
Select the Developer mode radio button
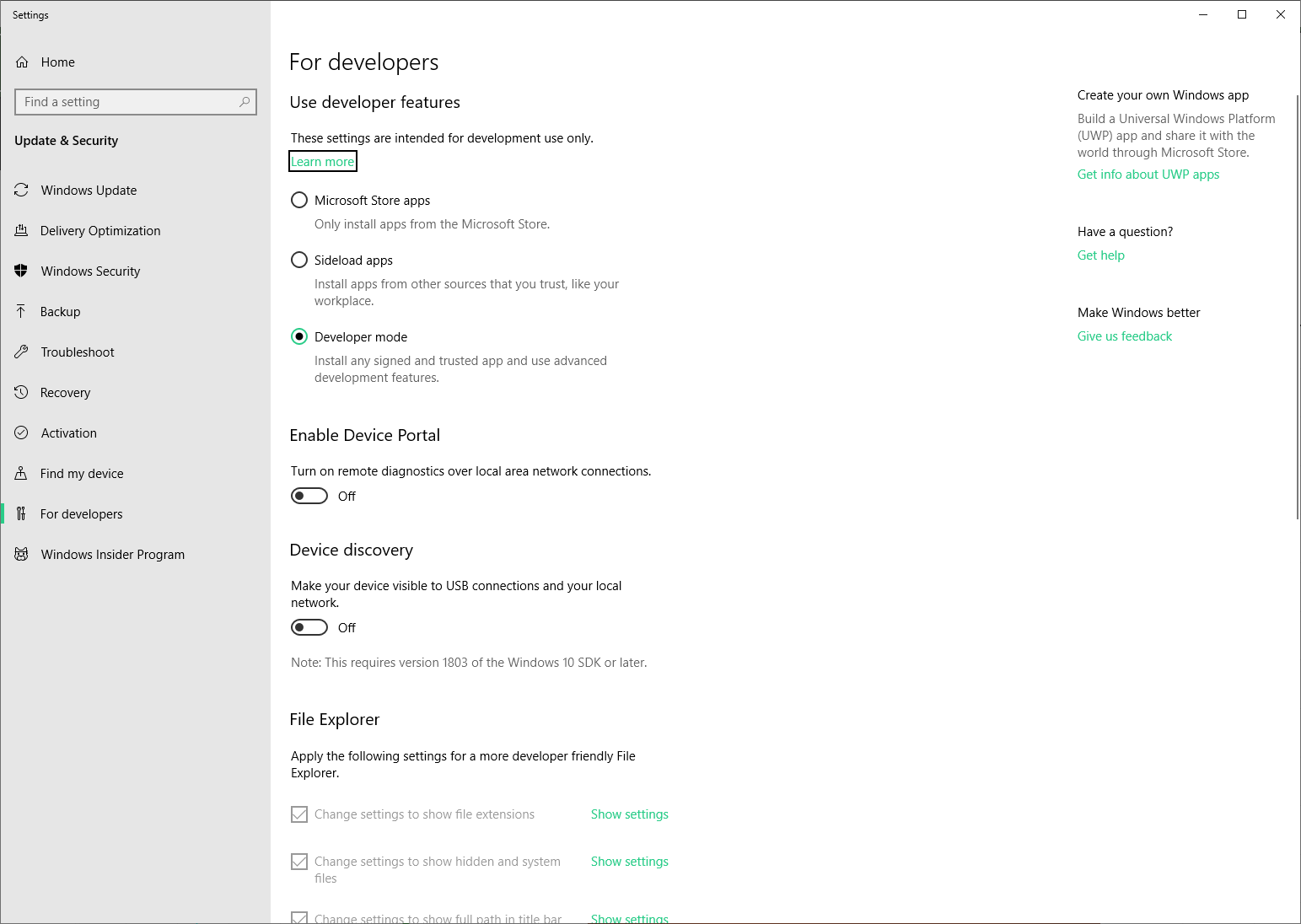pos(299,337)
